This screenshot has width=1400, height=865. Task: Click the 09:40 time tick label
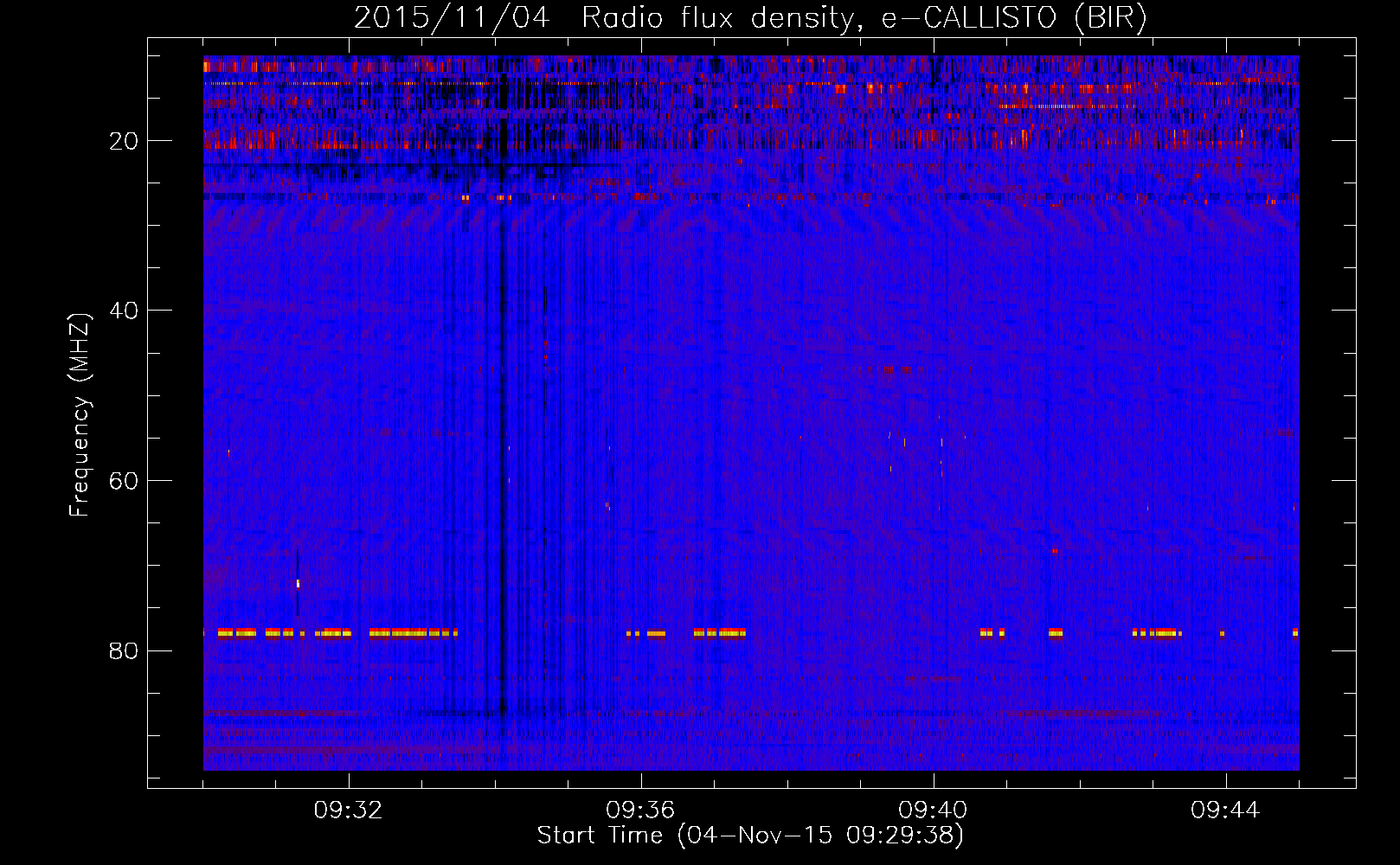[933, 811]
